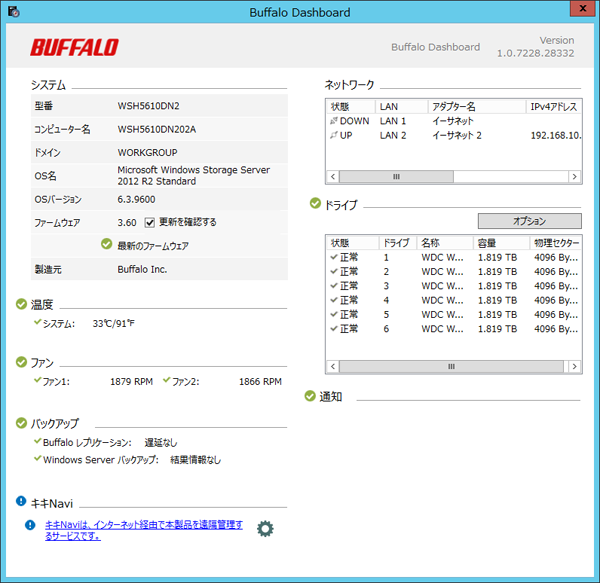Click the 名称 column header in drive table
Viewport: 600px width, 583px height.
click(x=445, y=243)
